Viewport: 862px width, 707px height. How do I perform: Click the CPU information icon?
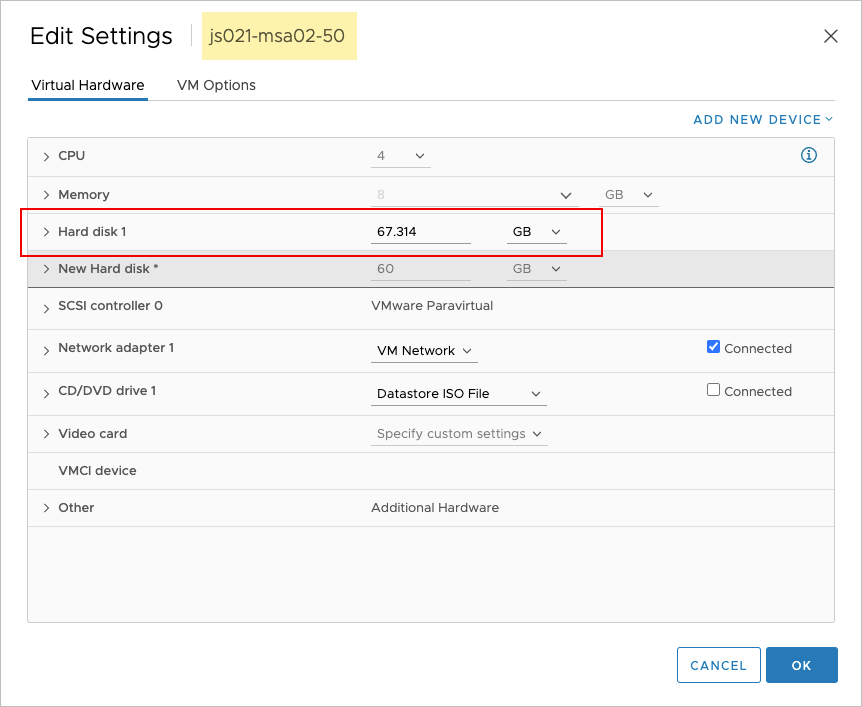[809, 155]
